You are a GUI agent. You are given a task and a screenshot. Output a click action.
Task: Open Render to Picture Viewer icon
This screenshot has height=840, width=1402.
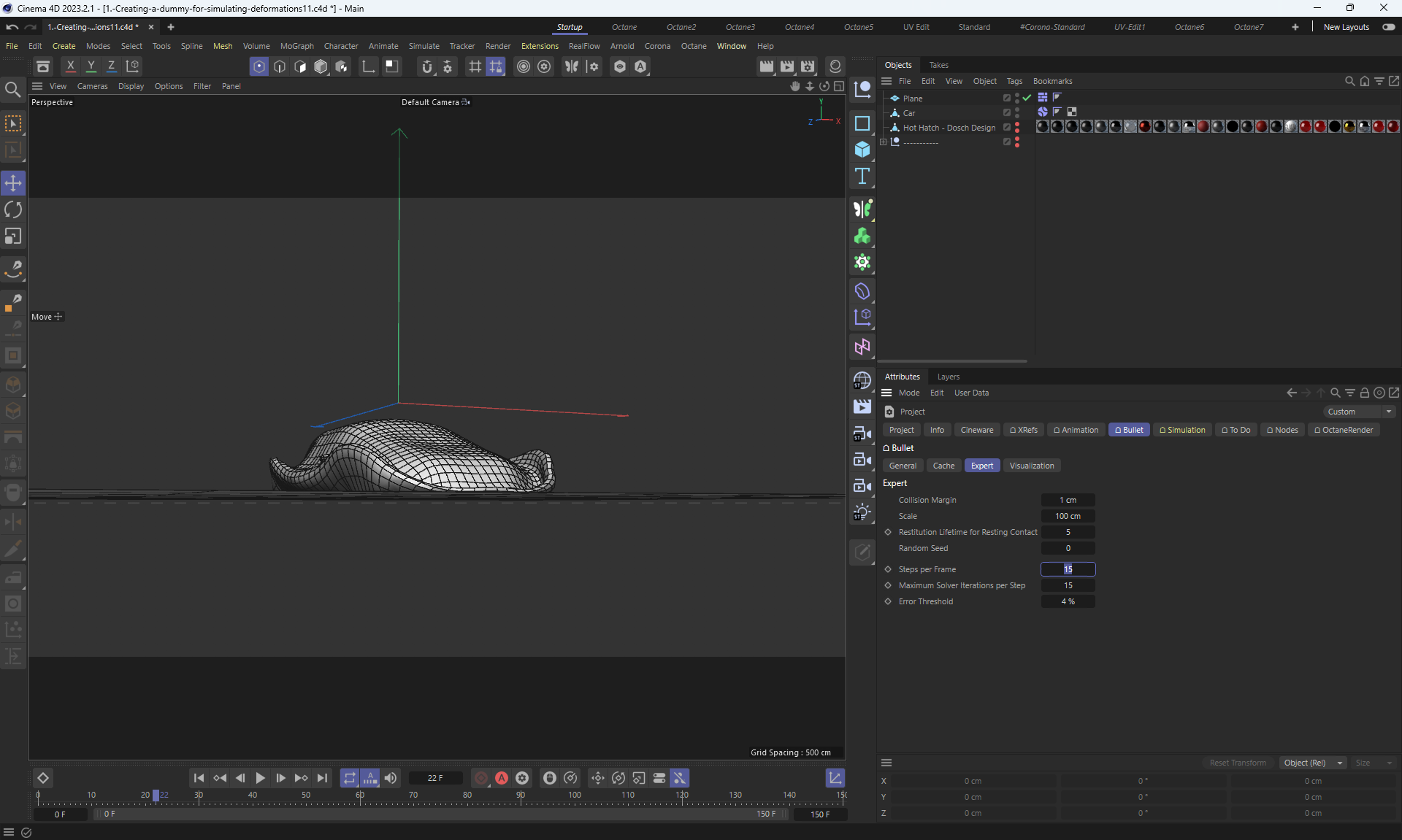787,66
